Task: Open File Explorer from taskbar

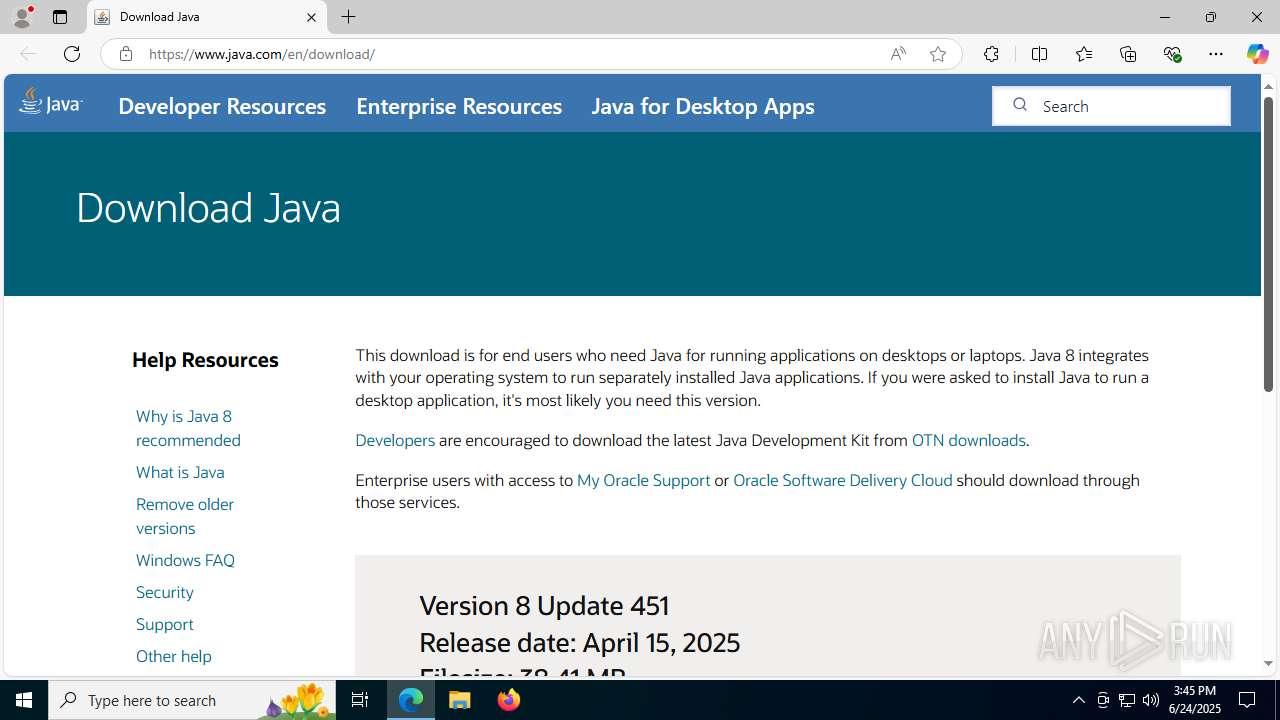Action: (x=460, y=700)
